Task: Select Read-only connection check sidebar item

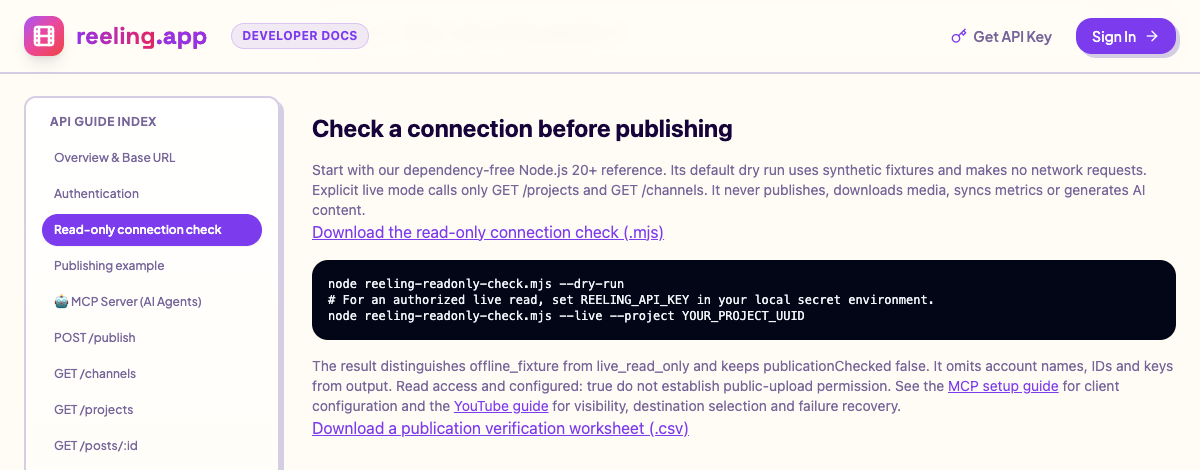Action: 152,229
